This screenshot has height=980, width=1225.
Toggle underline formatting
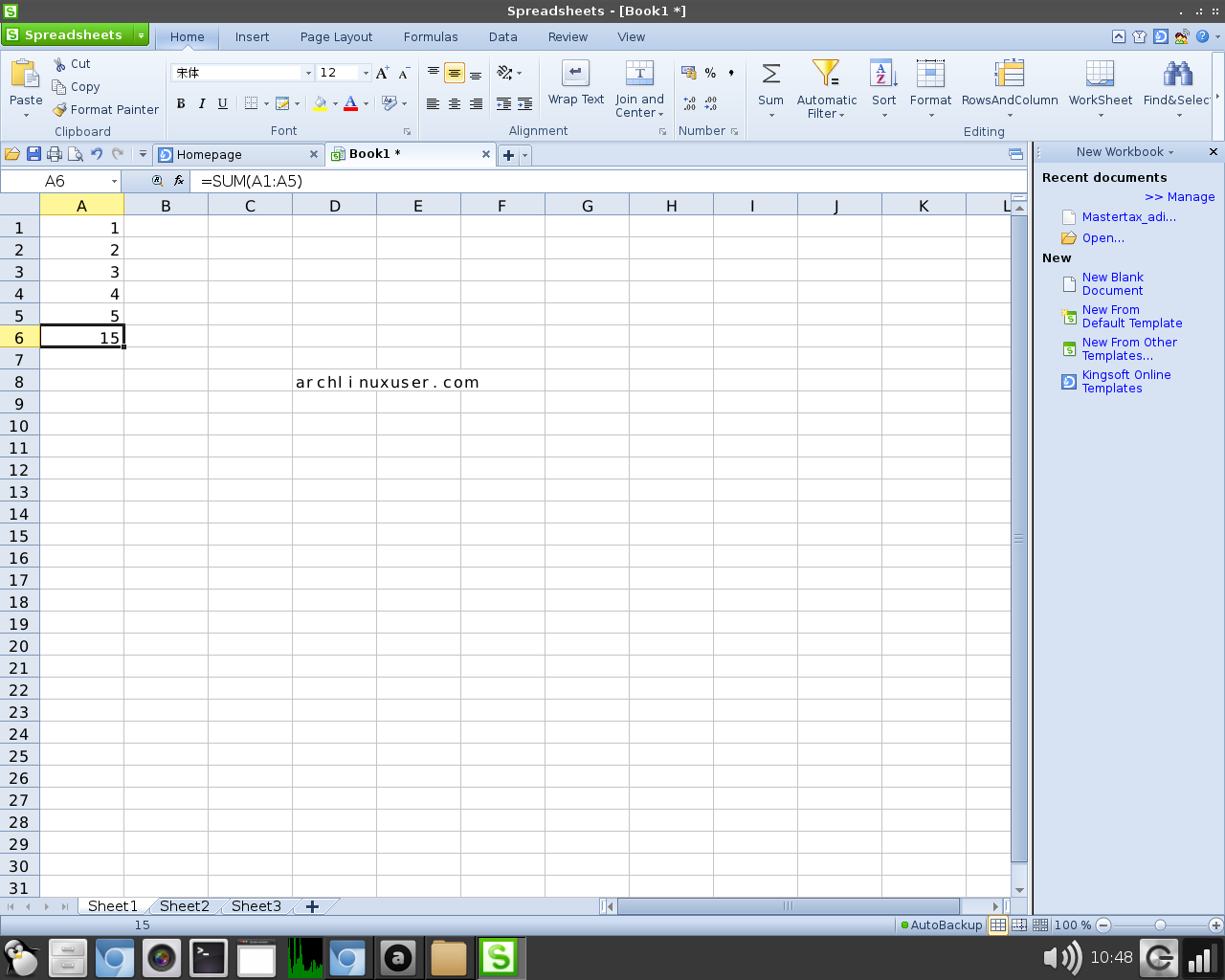coord(222,103)
